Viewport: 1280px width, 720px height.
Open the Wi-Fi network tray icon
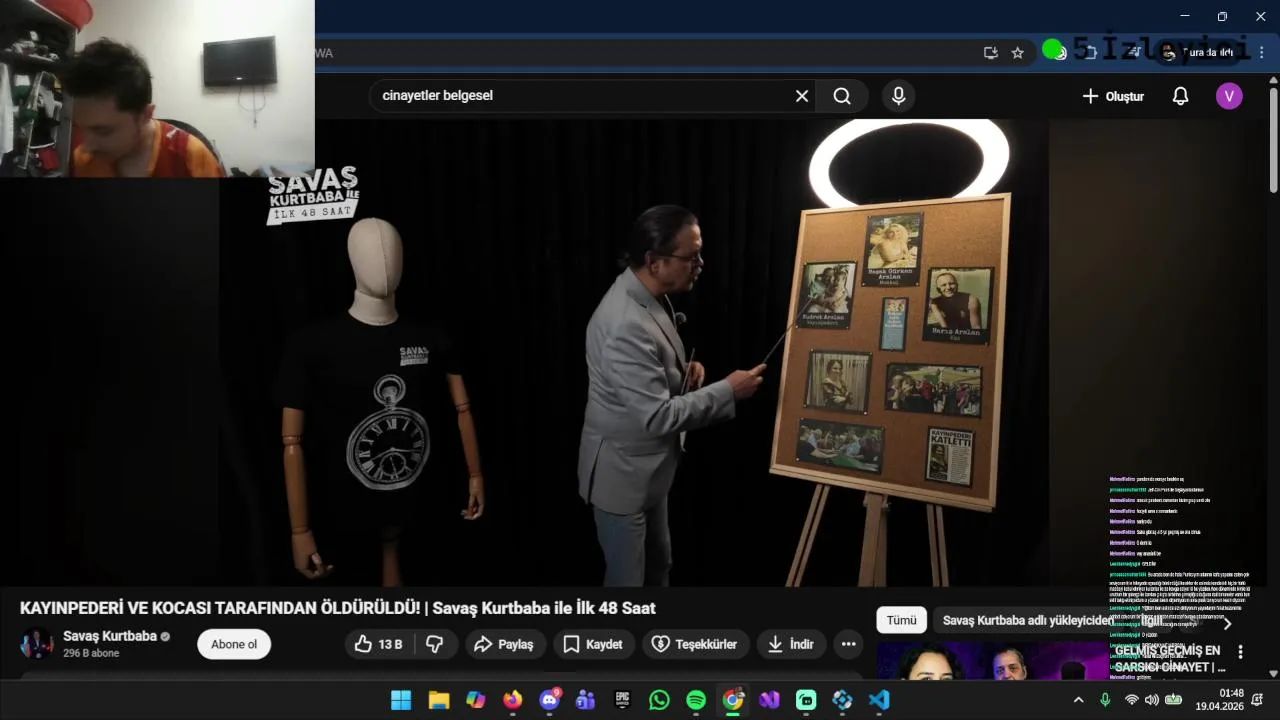point(1132,700)
